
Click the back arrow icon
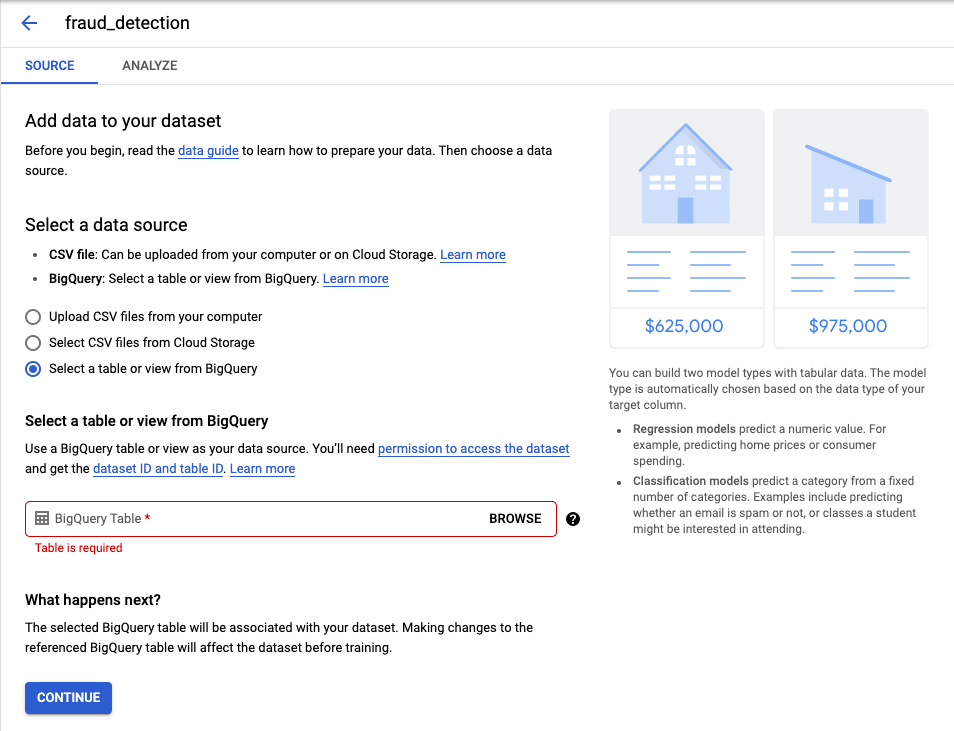point(29,23)
